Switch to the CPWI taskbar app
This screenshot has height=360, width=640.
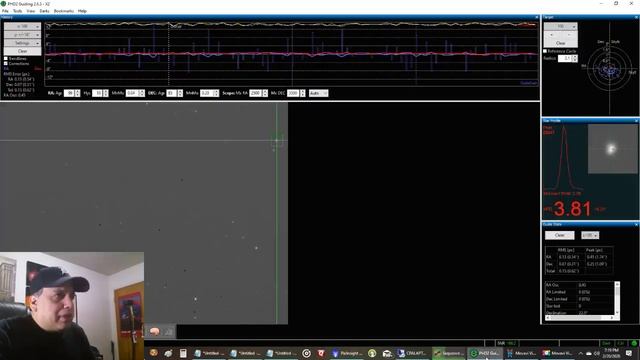[412, 353]
